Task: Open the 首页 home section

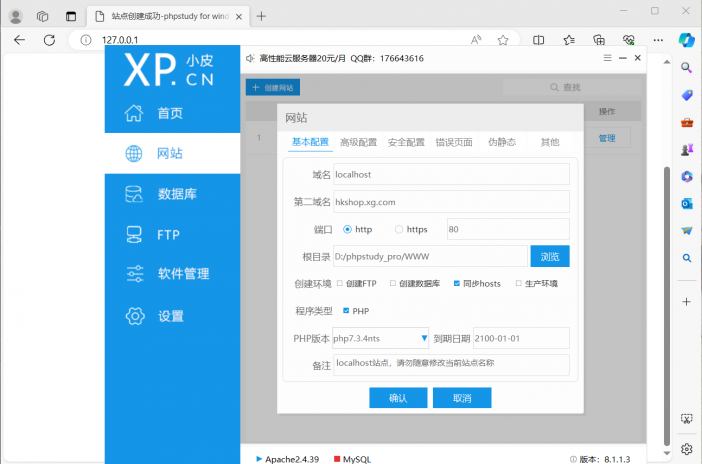Action: pyautogui.click(x=172, y=113)
